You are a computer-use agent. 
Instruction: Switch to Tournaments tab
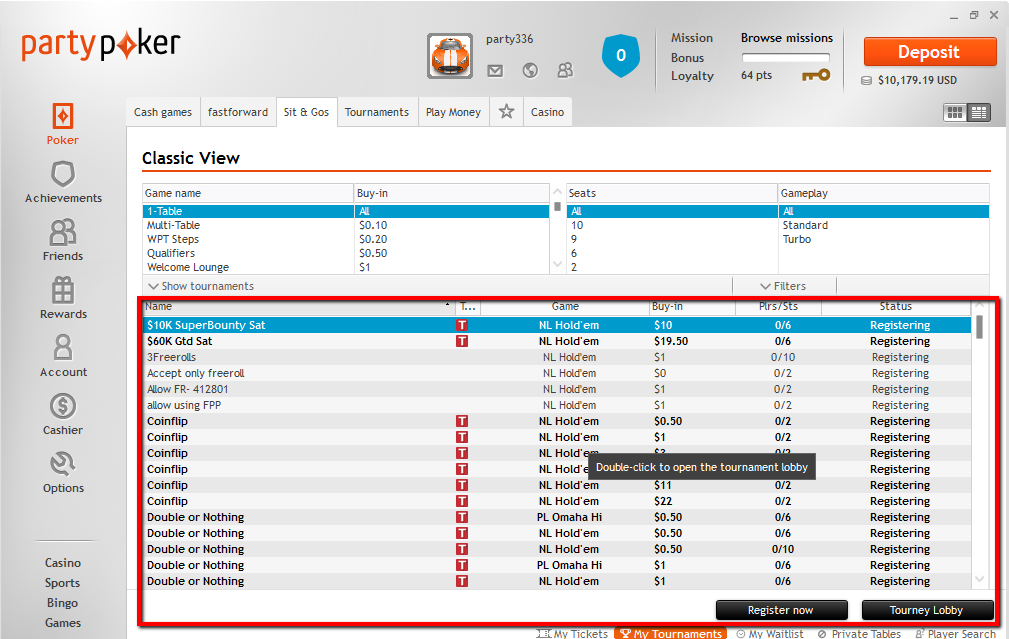click(x=377, y=112)
